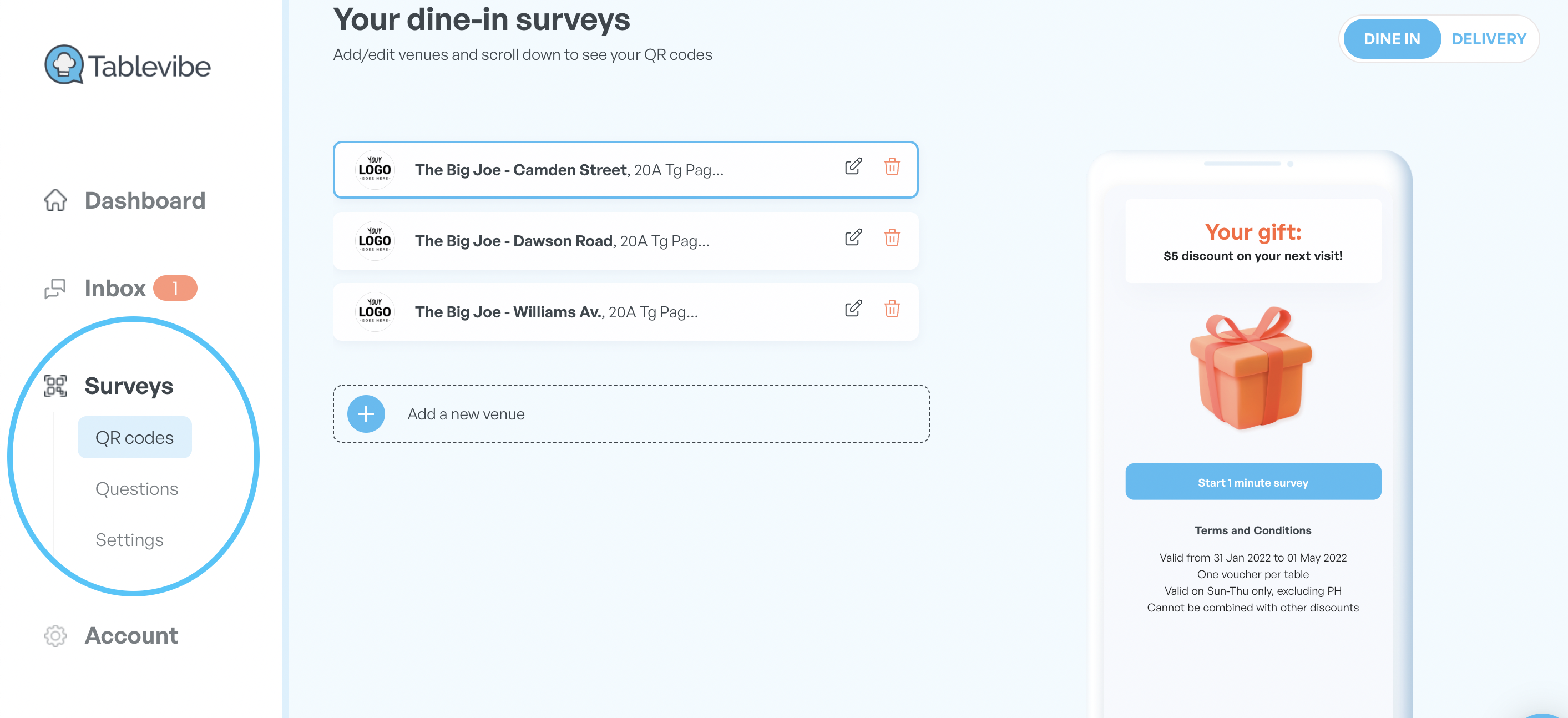
Task: Click the Account gear icon
Action: coord(55,635)
